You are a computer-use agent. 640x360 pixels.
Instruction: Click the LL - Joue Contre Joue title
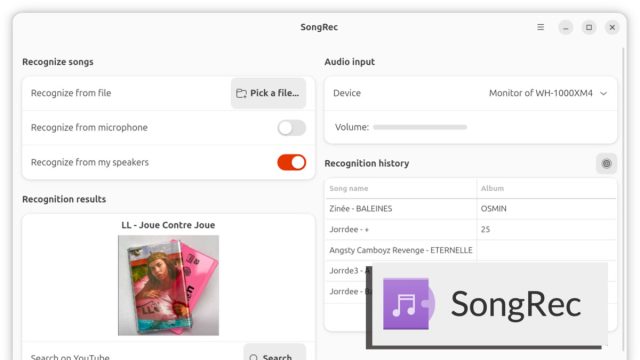[x=168, y=225]
